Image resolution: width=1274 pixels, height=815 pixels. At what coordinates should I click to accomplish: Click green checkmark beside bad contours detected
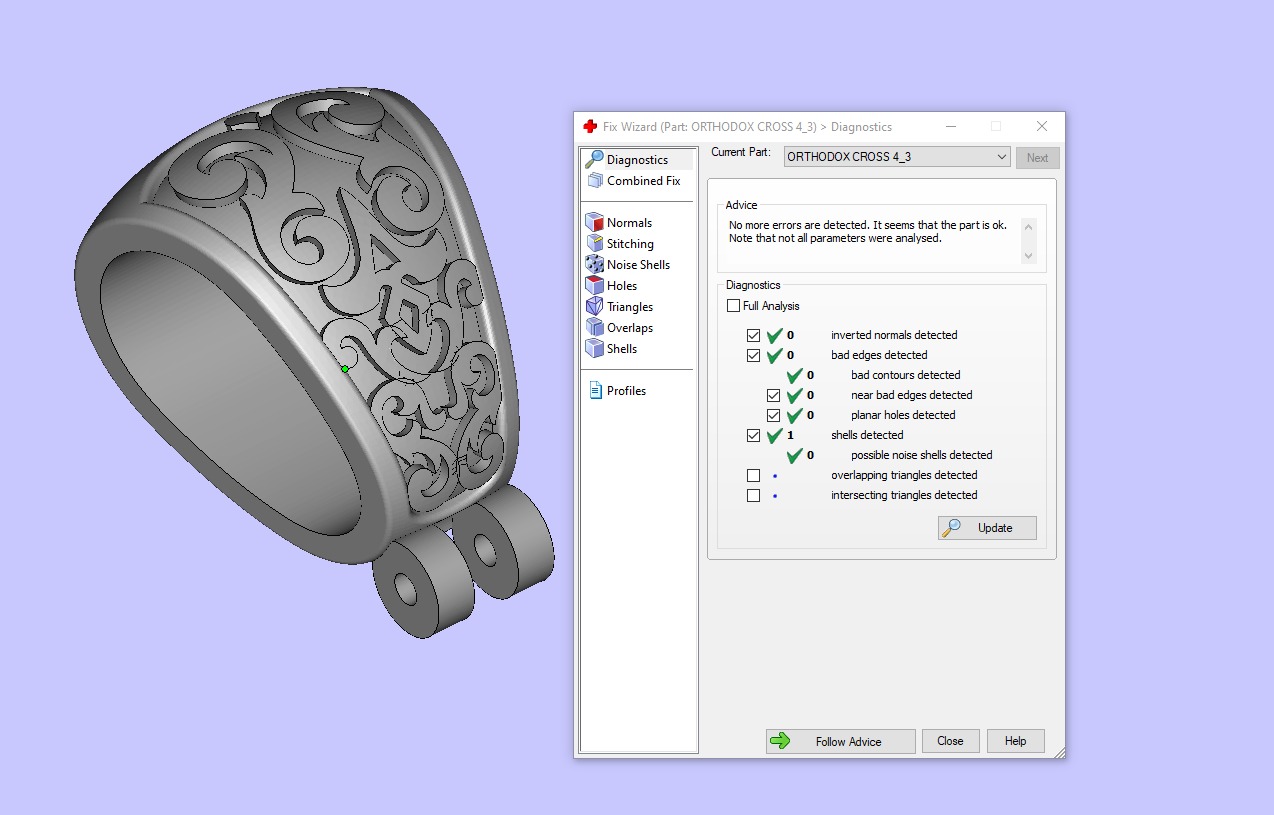point(795,375)
